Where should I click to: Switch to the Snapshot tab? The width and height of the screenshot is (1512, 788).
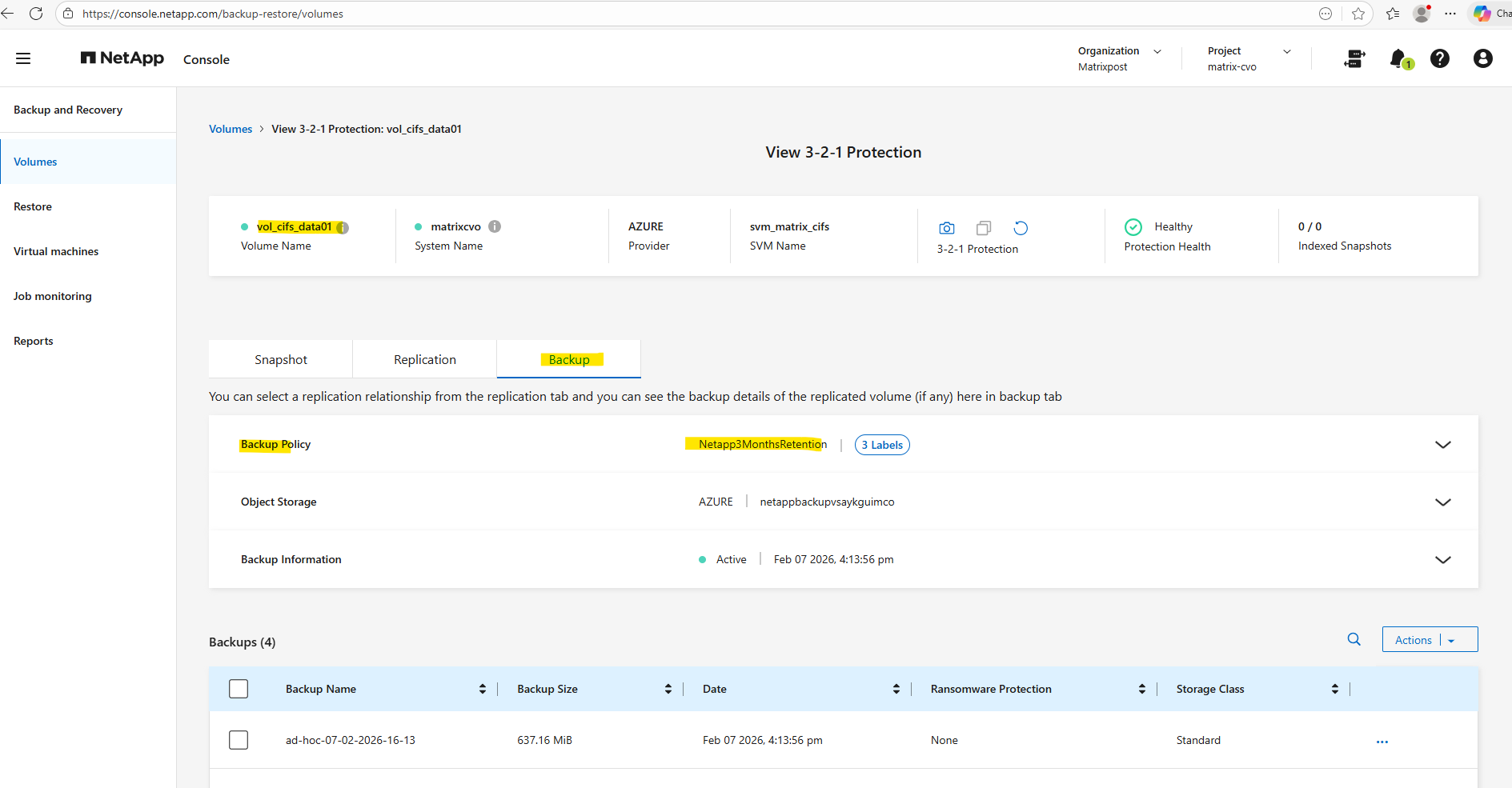[x=281, y=360]
